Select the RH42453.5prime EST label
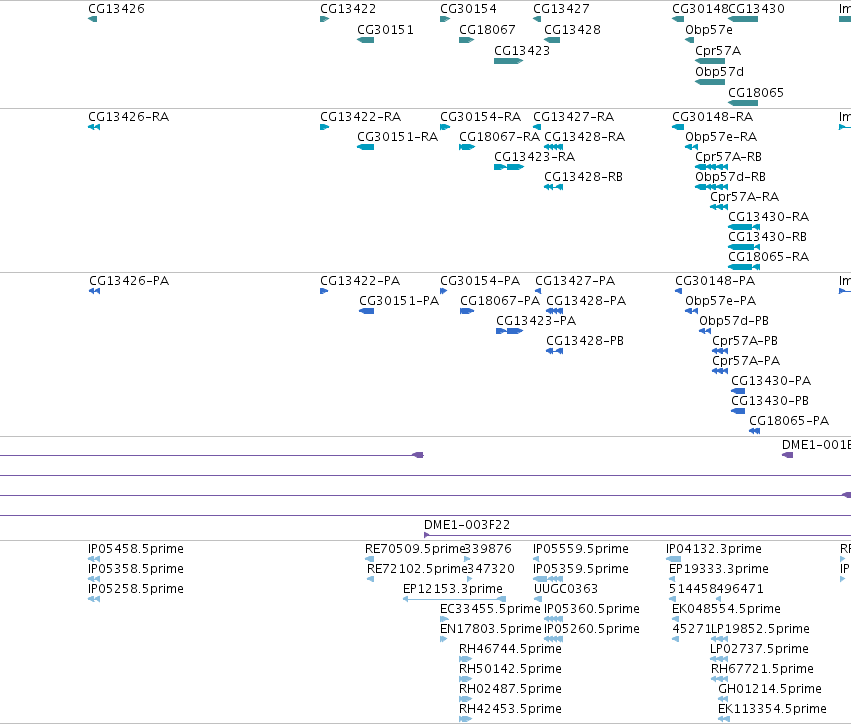Viewport: 851px width, 724px height. coord(510,709)
